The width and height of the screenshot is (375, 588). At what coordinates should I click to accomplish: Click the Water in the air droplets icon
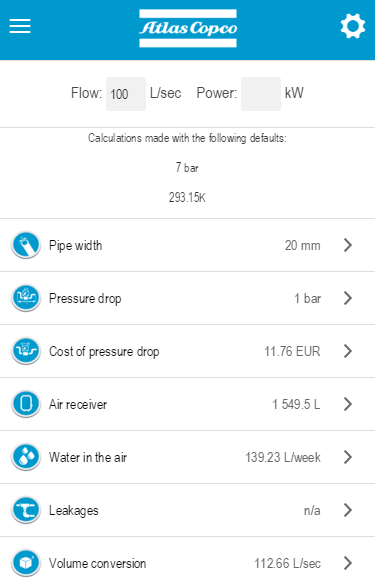point(26,457)
